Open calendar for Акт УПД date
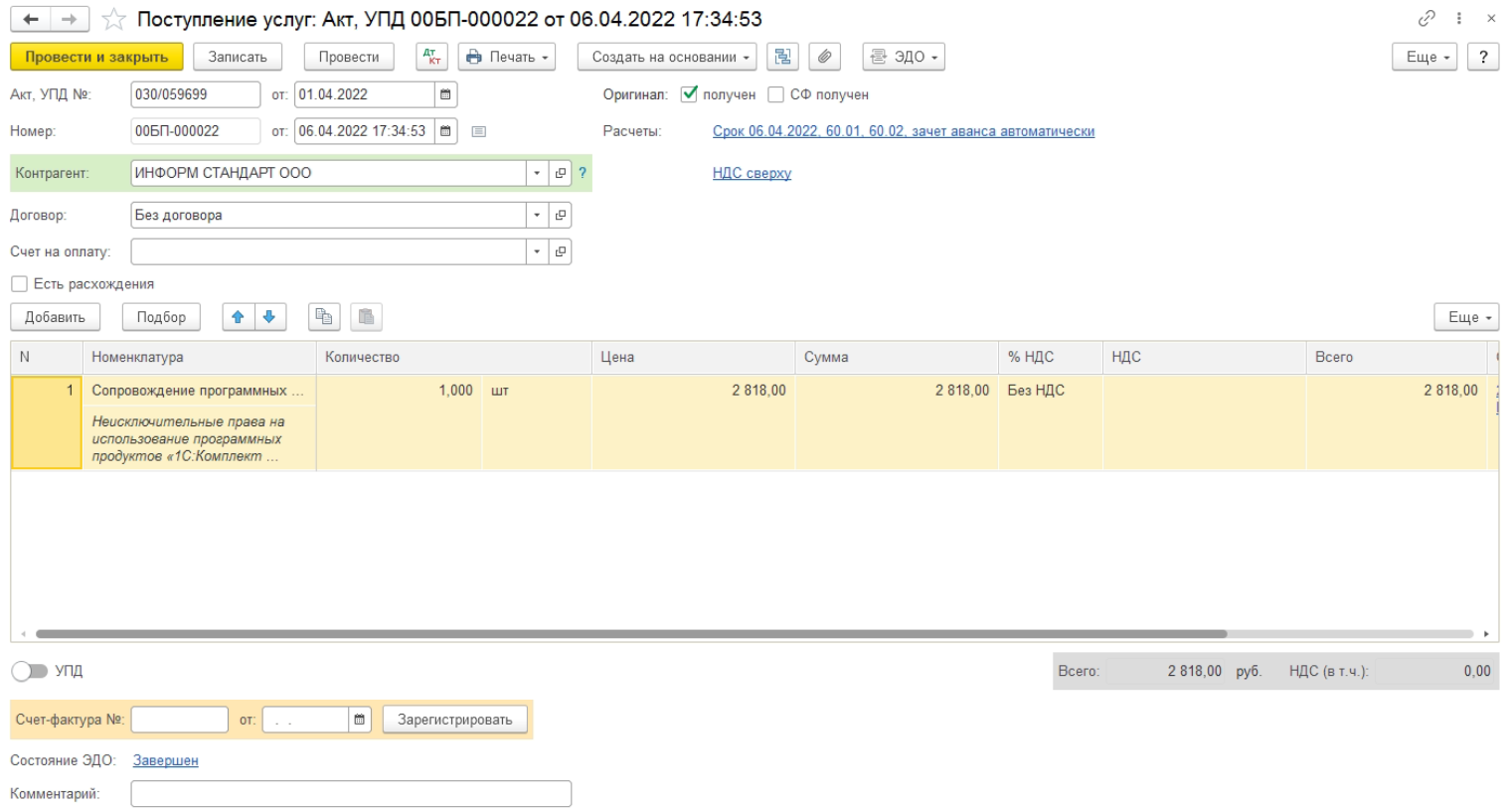The image size is (1508, 812). [445, 94]
